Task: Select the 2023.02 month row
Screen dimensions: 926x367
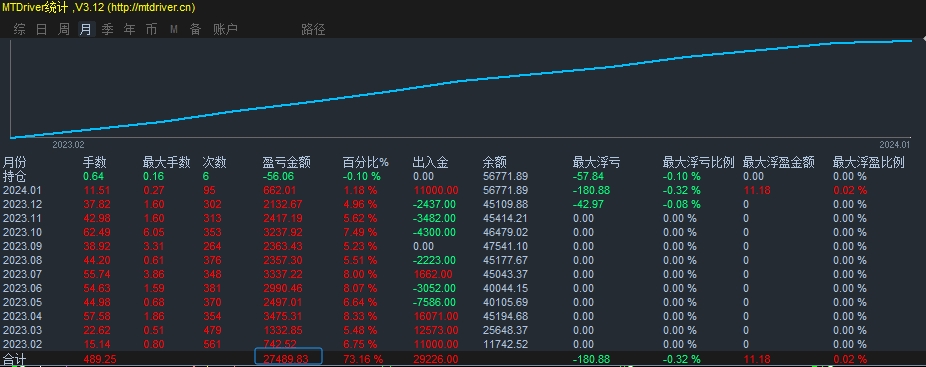Action: tap(463, 344)
